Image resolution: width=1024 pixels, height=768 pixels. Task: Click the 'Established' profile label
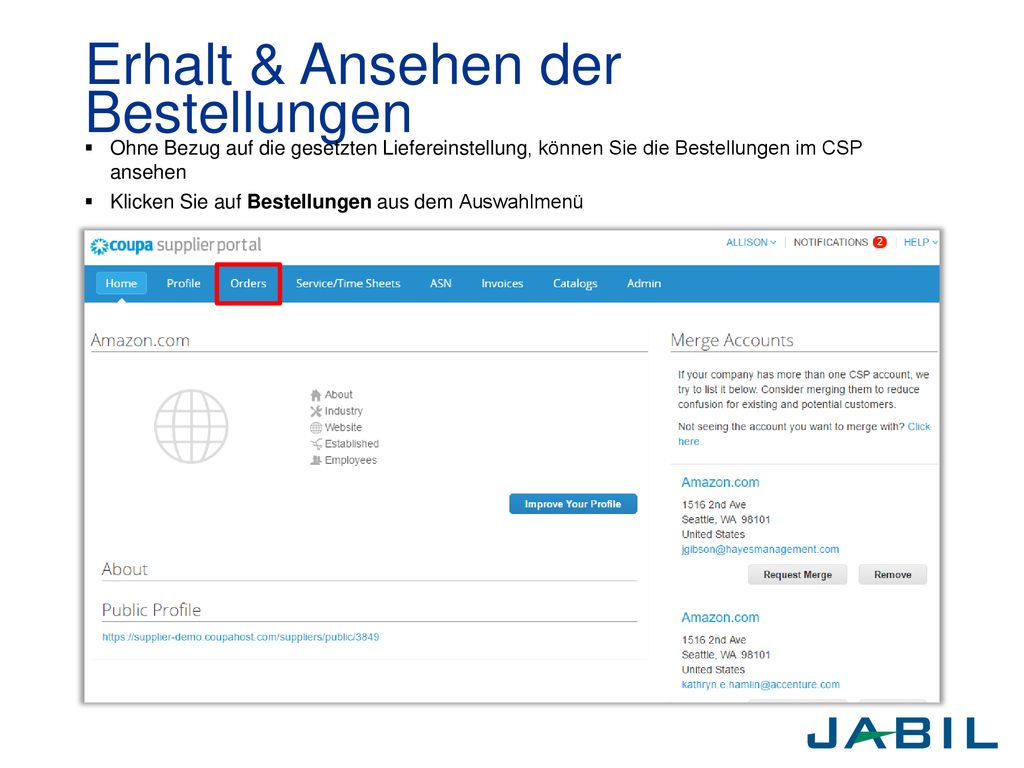[x=352, y=444]
